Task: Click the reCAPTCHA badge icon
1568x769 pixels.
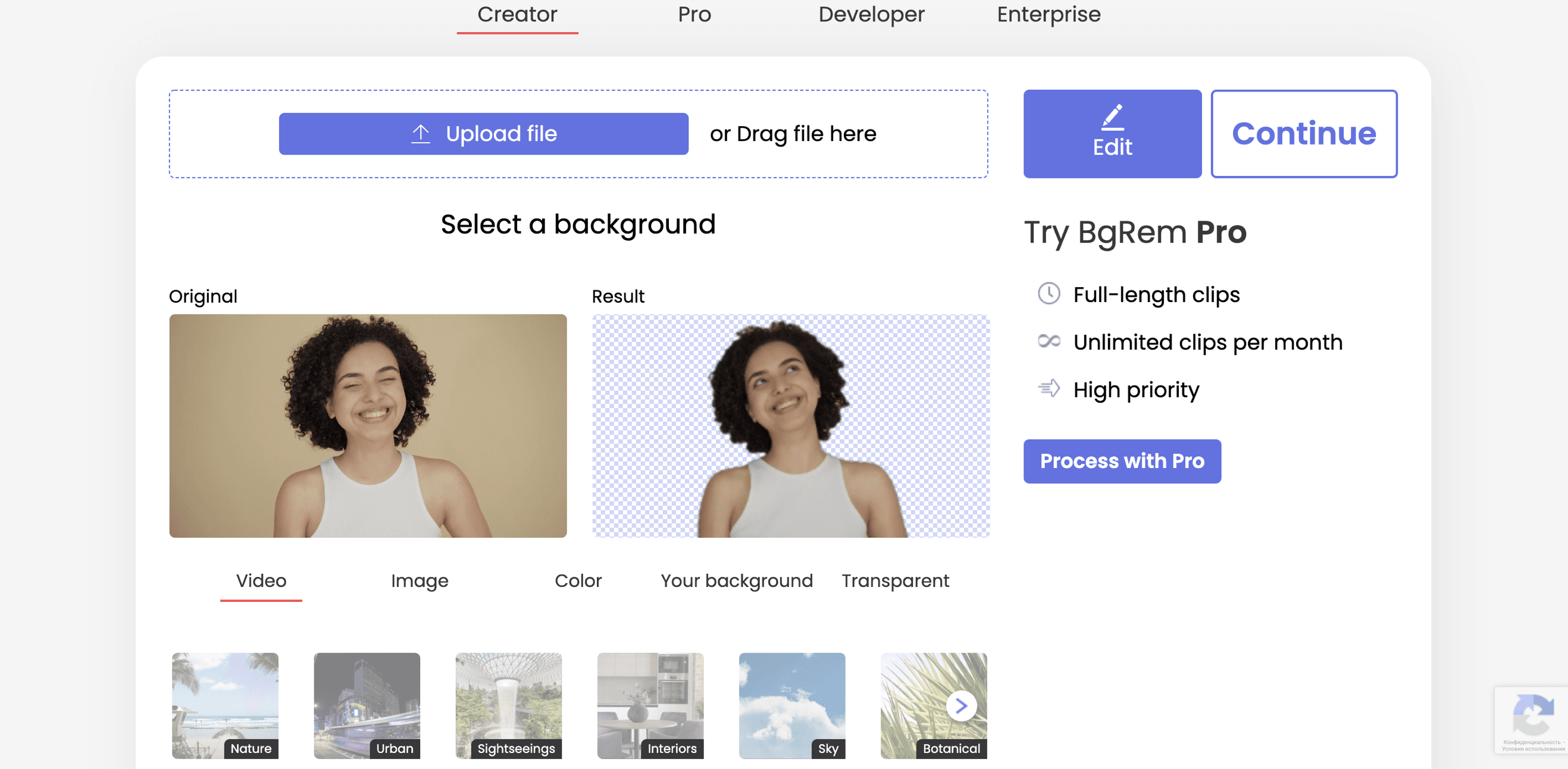Action: pyautogui.click(x=1533, y=715)
